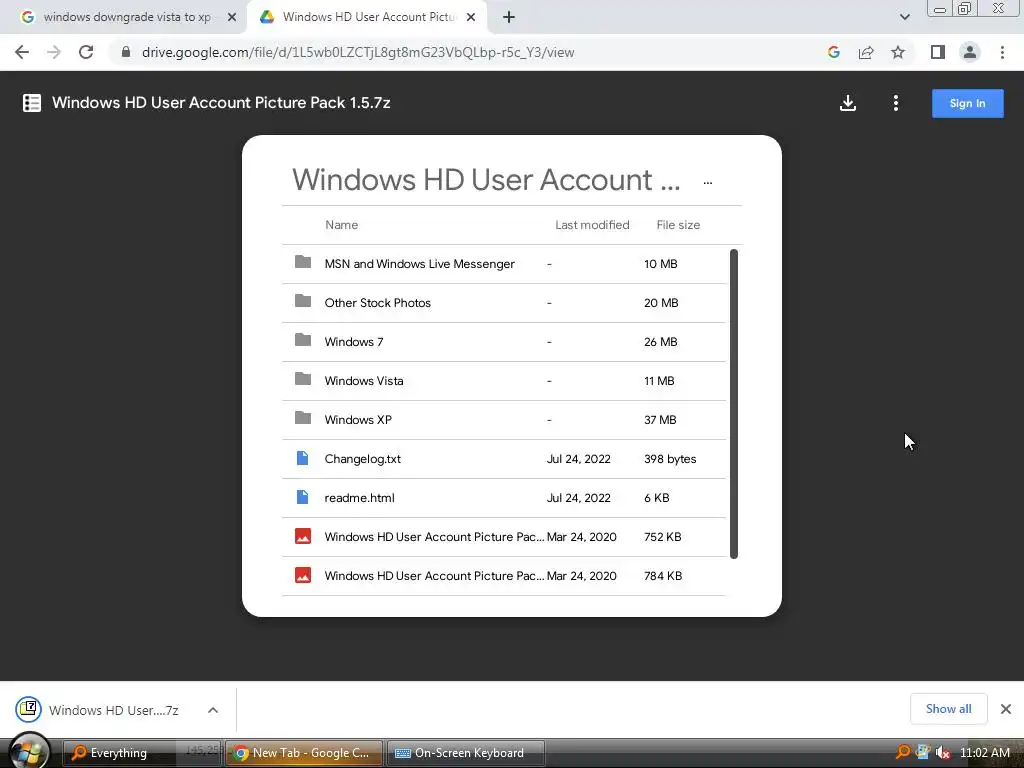Select the Windows HD User Account Picture tab
The image size is (1024, 768).
pyautogui.click(x=367, y=17)
